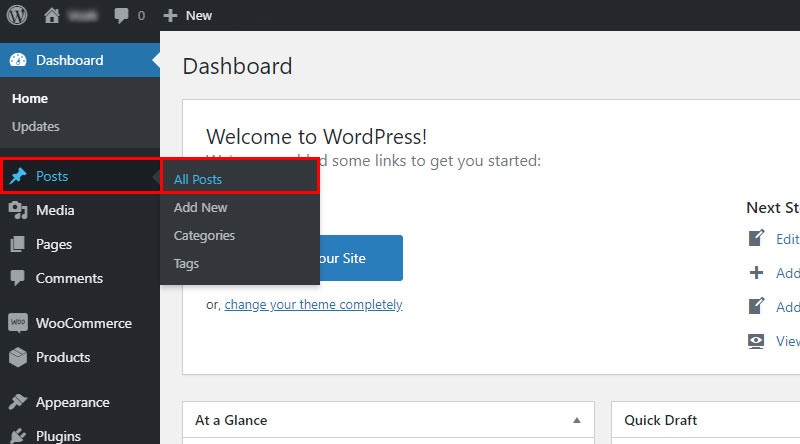Open the WooCommerce menu item
Viewport: 800px width, 444px height.
pos(80,323)
